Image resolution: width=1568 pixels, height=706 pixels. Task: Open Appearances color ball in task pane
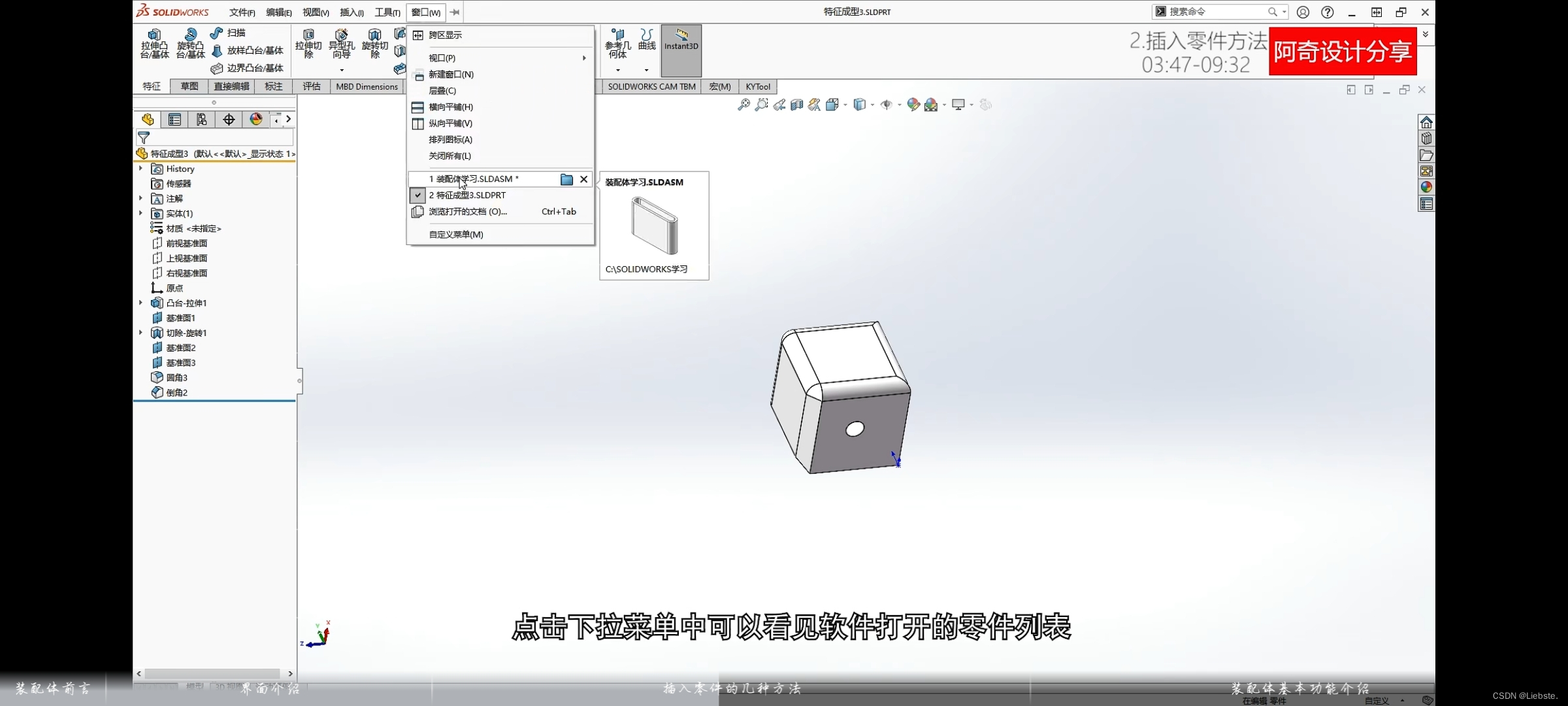point(1426,187)
